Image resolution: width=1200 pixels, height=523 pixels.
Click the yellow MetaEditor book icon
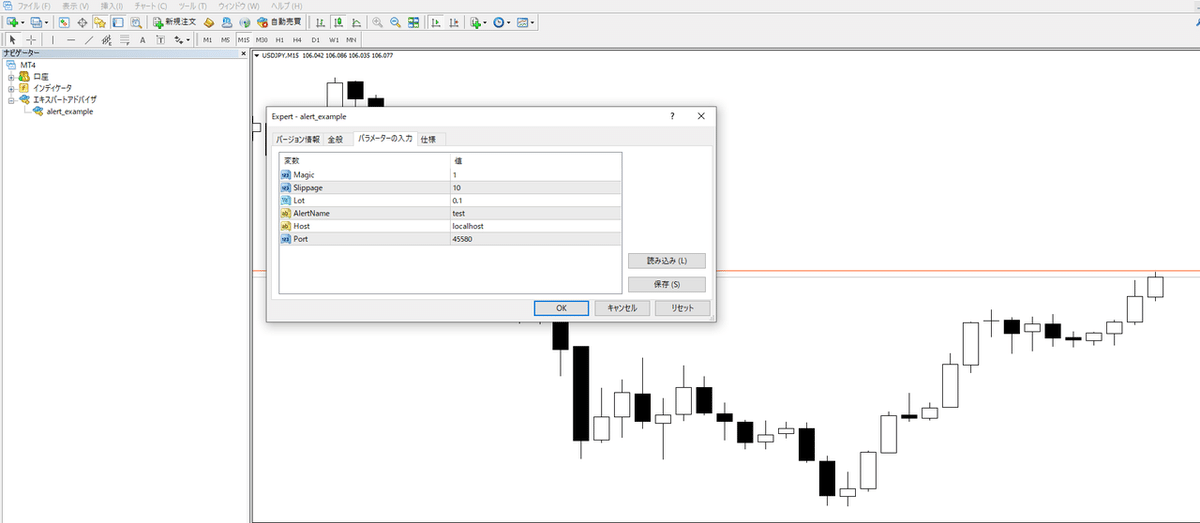coord(208,22)
